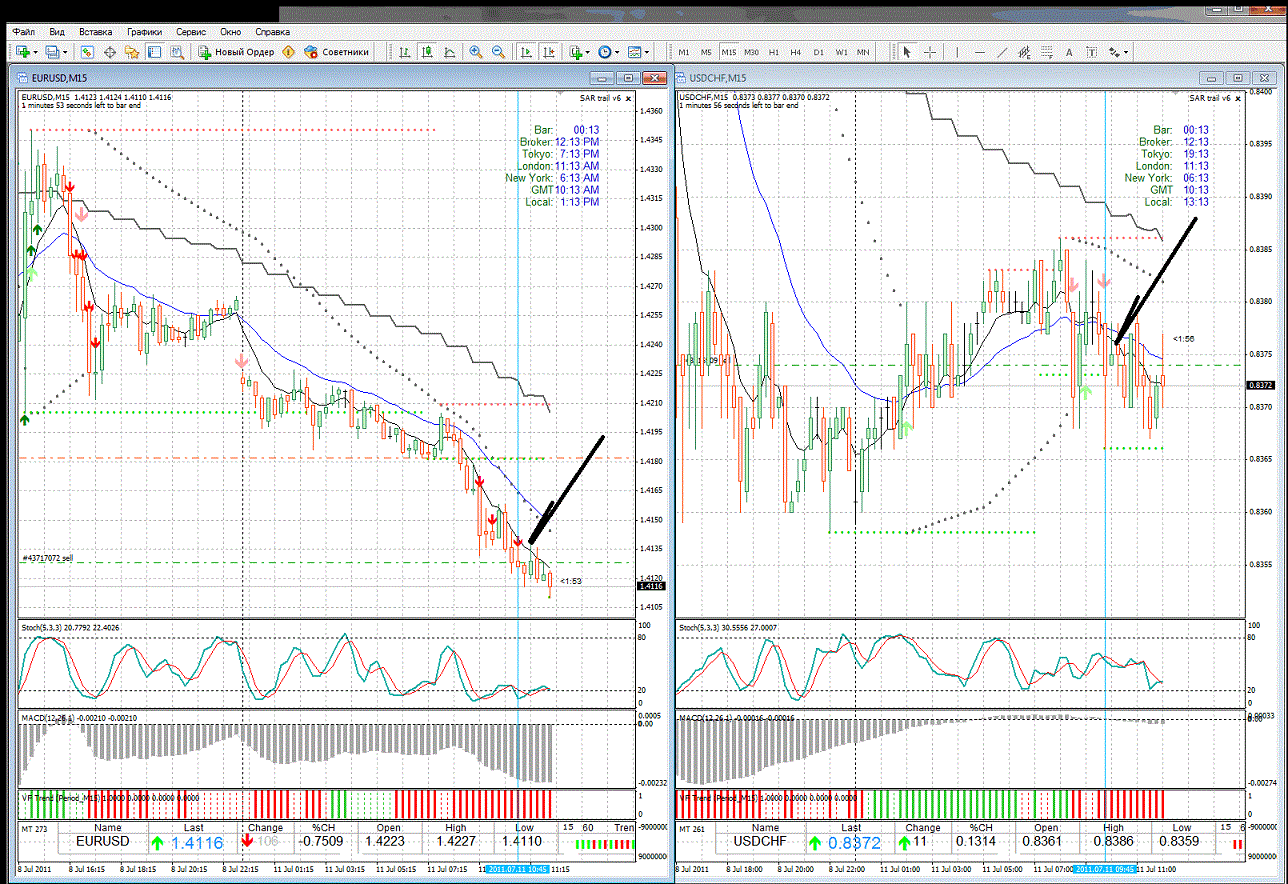
Task: Launch MetaEditor via yellow diamond icon
Action: pyautogui.click(x=288, y=51)
